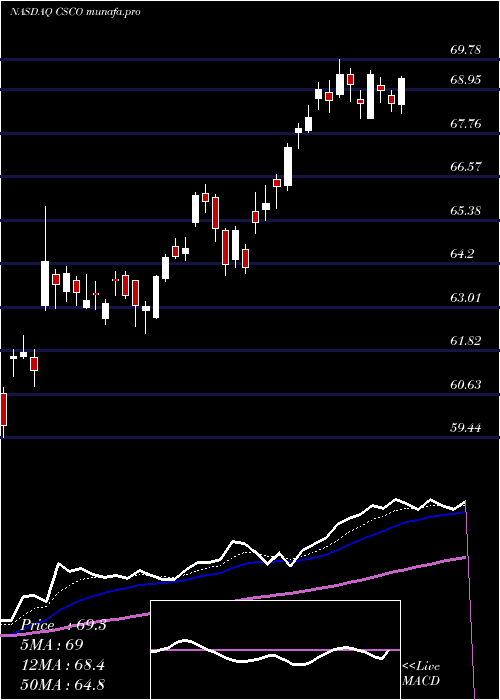Click the 60.63 price level label
500x700 pixels.
pos(465,385)
